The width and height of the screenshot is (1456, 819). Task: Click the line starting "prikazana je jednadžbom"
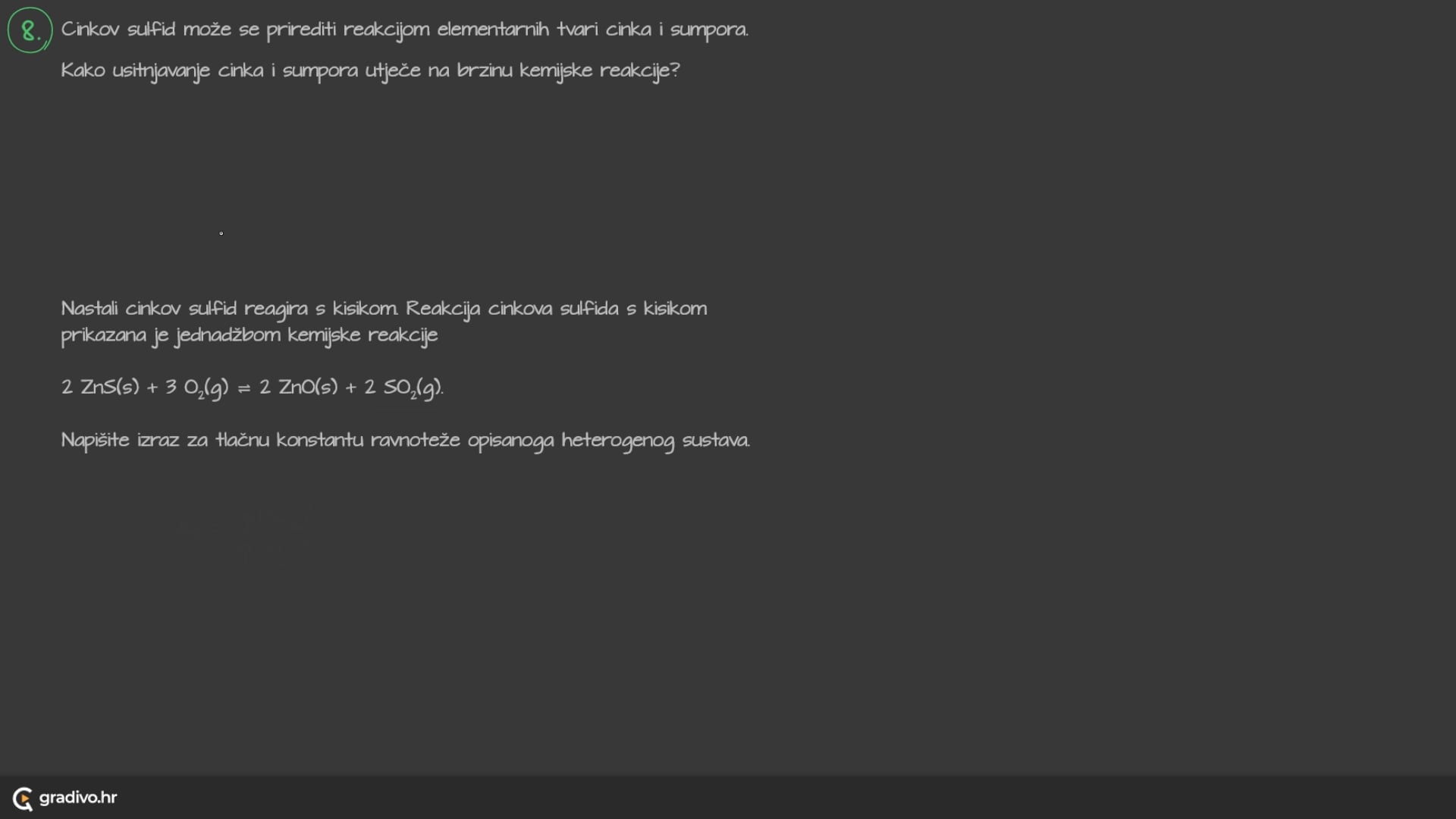[x=249, y=335]
